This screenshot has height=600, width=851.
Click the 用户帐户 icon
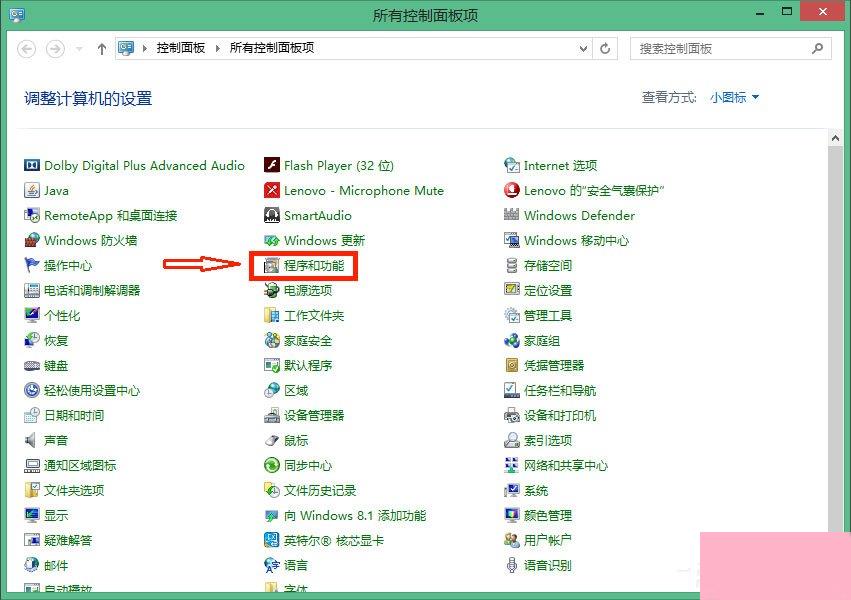512,540
